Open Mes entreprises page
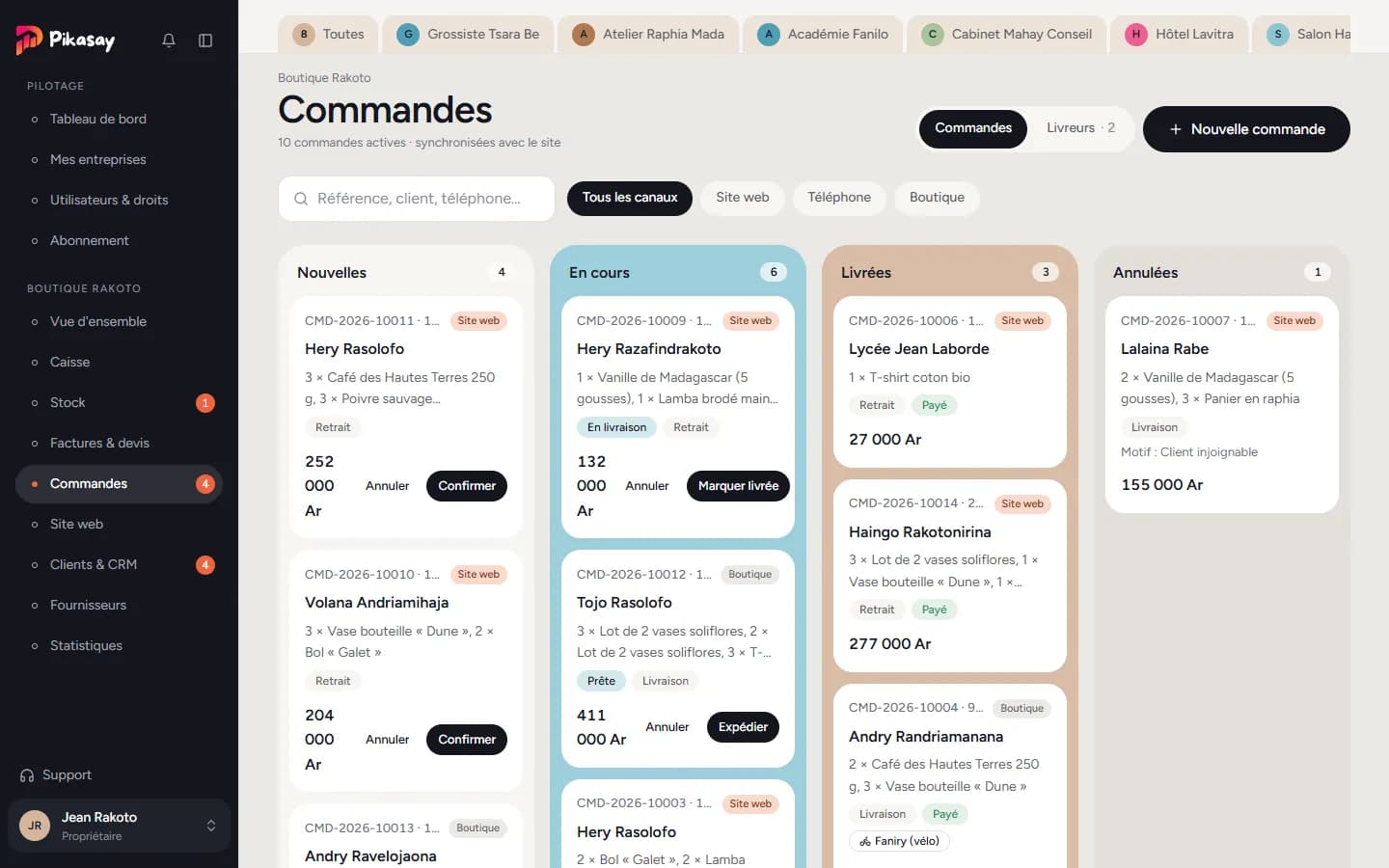This screenshot has height=868, width=1389. (x=119, y=160)
